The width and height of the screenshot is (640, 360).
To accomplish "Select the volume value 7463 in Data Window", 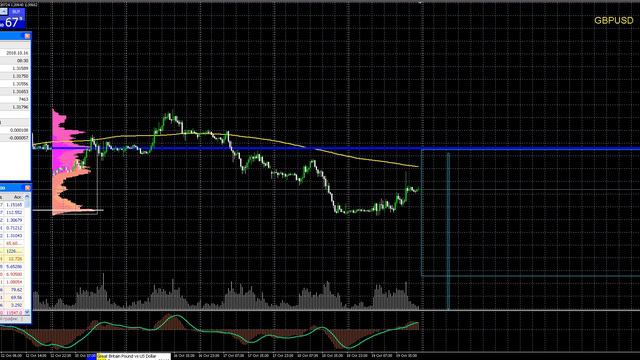I will point(23,99).
